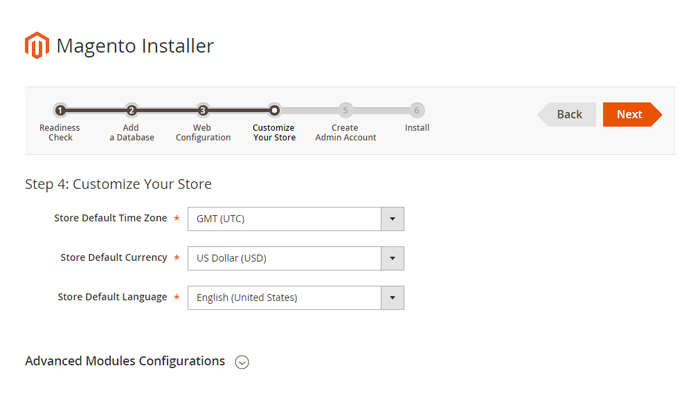Open Store Default Time Zone dropdown arrow
The height and width of the screenshot is (393, 700).
[392, 219]
